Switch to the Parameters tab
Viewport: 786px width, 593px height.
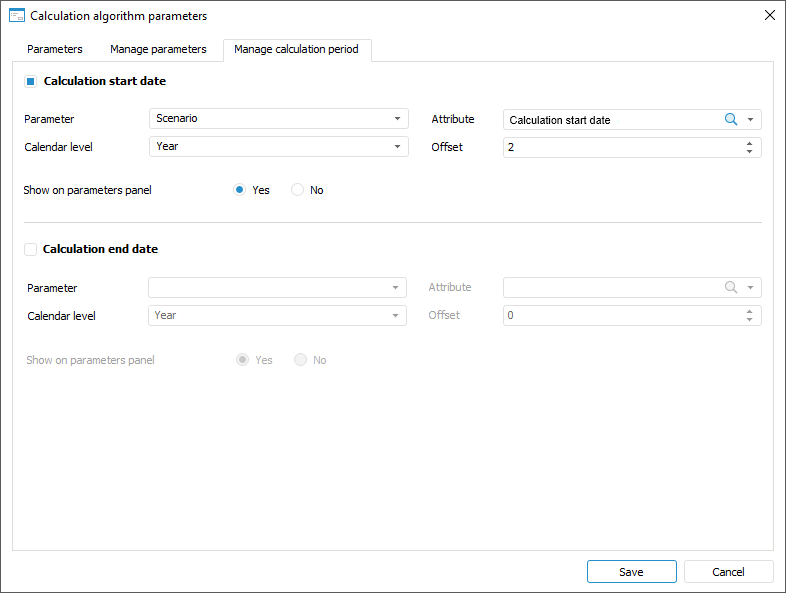click(55, 49)
